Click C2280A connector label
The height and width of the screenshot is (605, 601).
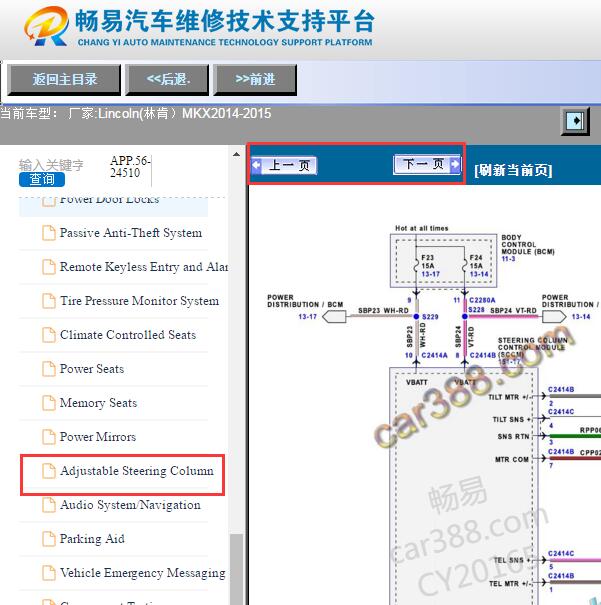coord(482,300)
